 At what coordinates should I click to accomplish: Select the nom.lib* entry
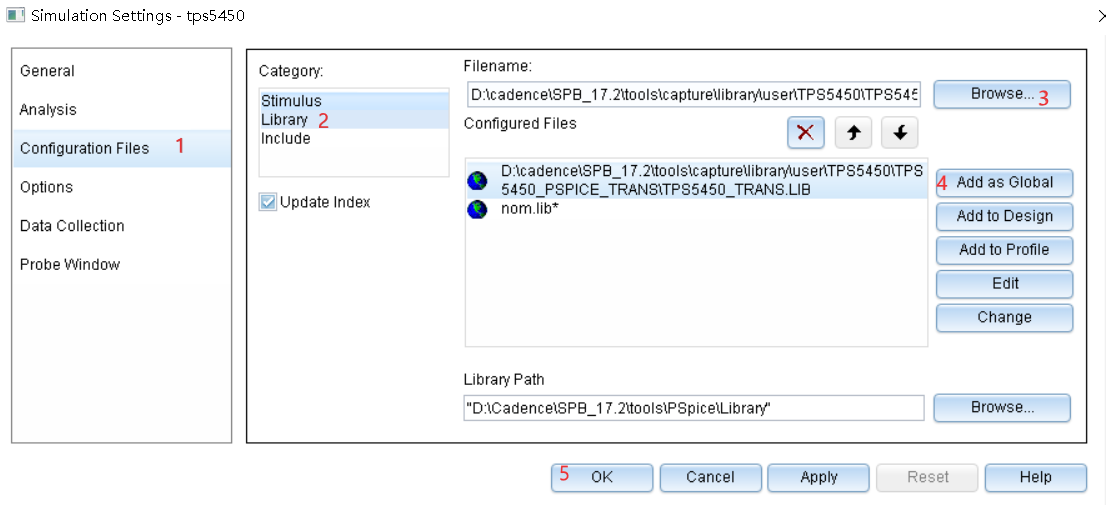(696, 209)
